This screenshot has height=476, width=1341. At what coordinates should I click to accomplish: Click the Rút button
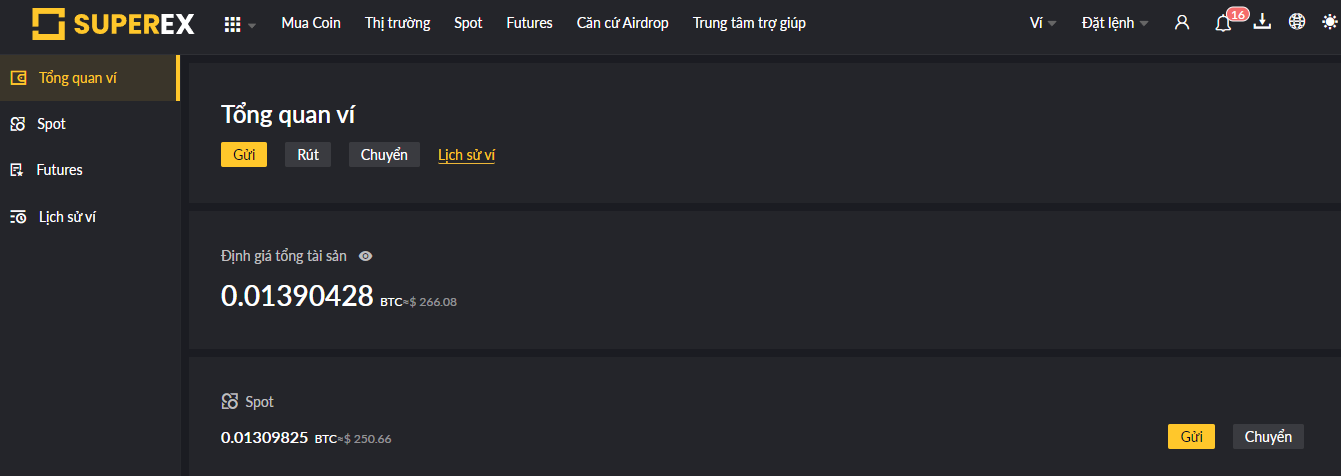click(308, 155)
